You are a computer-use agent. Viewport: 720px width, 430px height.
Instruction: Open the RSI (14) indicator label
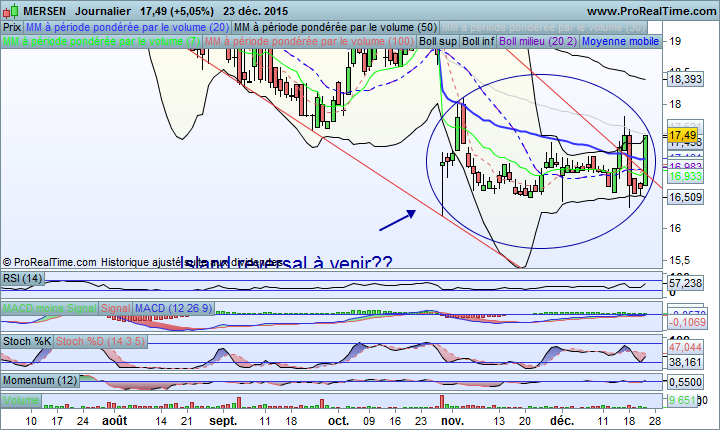click(23, 278)
